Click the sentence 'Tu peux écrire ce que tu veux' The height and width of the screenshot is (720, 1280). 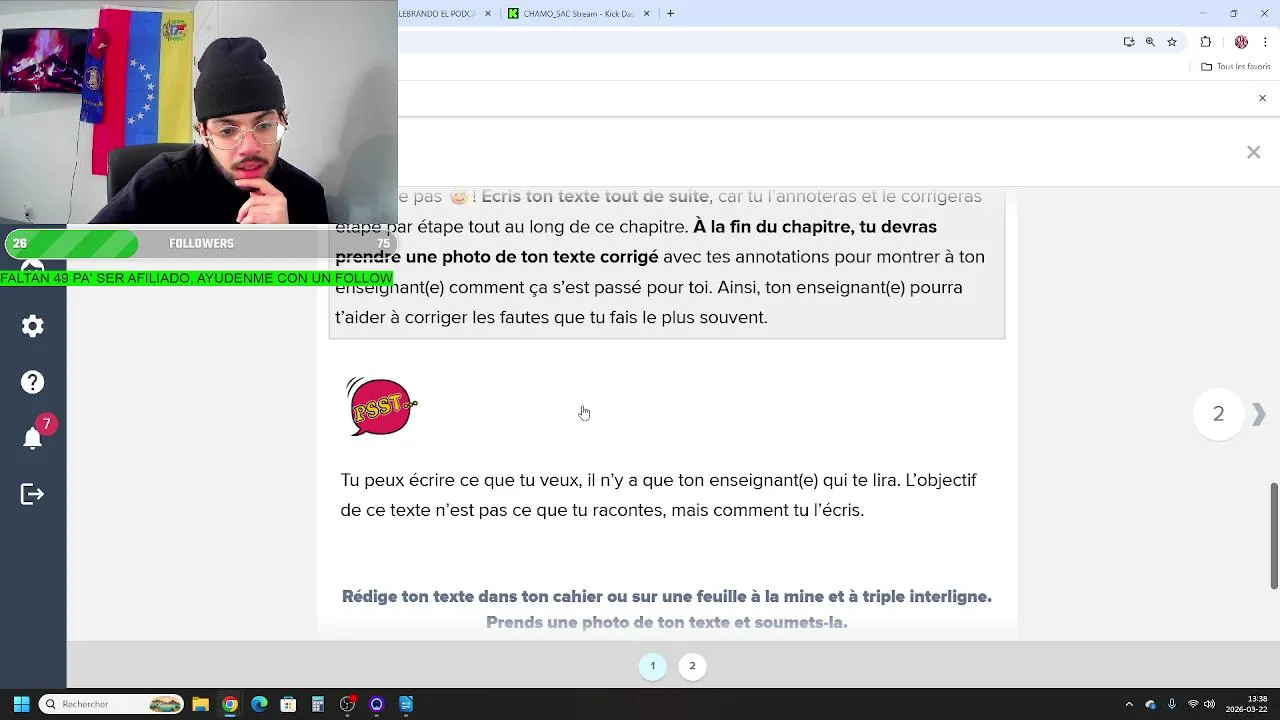[x=459, y=481]
